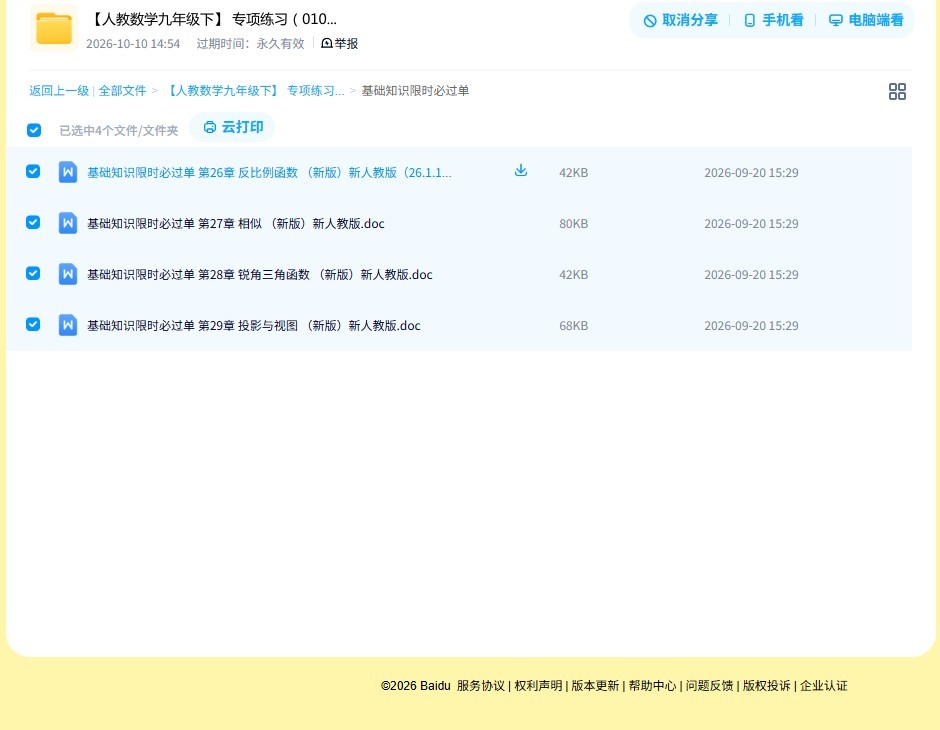The height and width of the screenshot is (730, 940).
Task: Open file 第28章 锐角三角函数 新人教版.doc
Action: click(260, 274)
